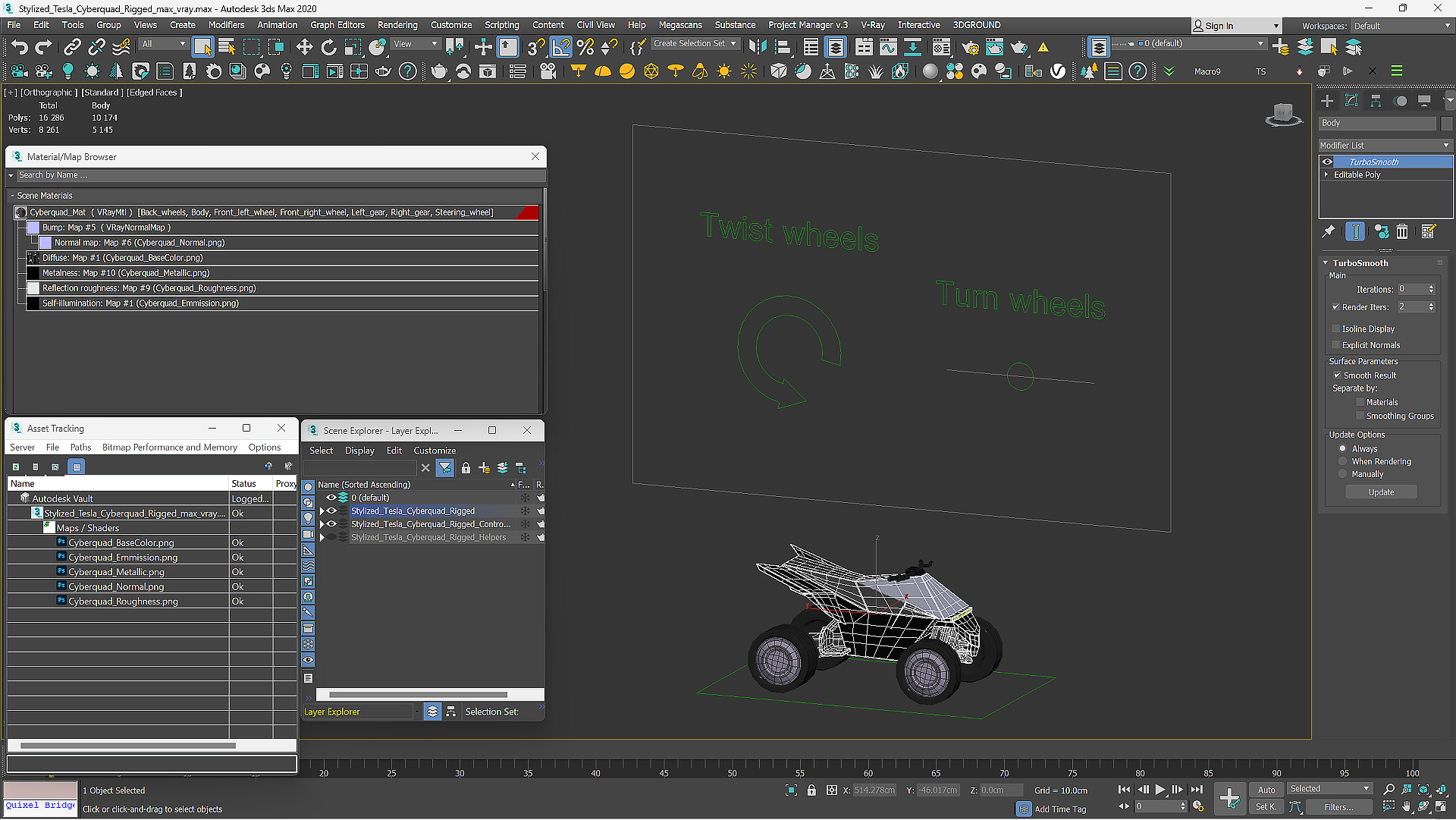Switch to the Hierarchy panel tab
Screen dimensions: 1456x820
coord(1376,101)
